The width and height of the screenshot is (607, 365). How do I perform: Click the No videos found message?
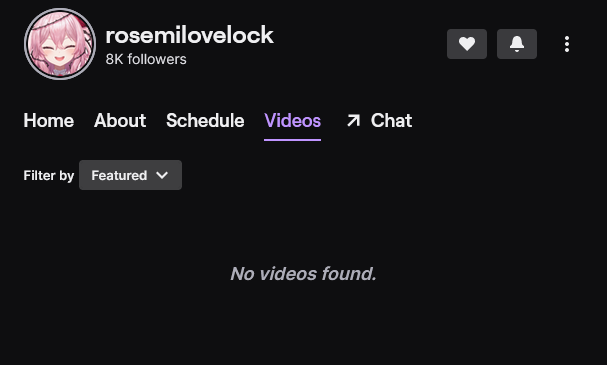point(304,274)
